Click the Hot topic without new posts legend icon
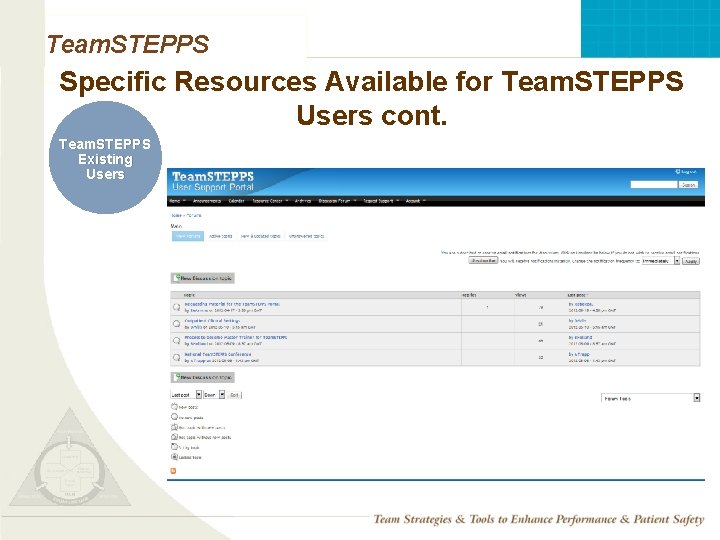This screenshot has height=540, width=720. 174,437
